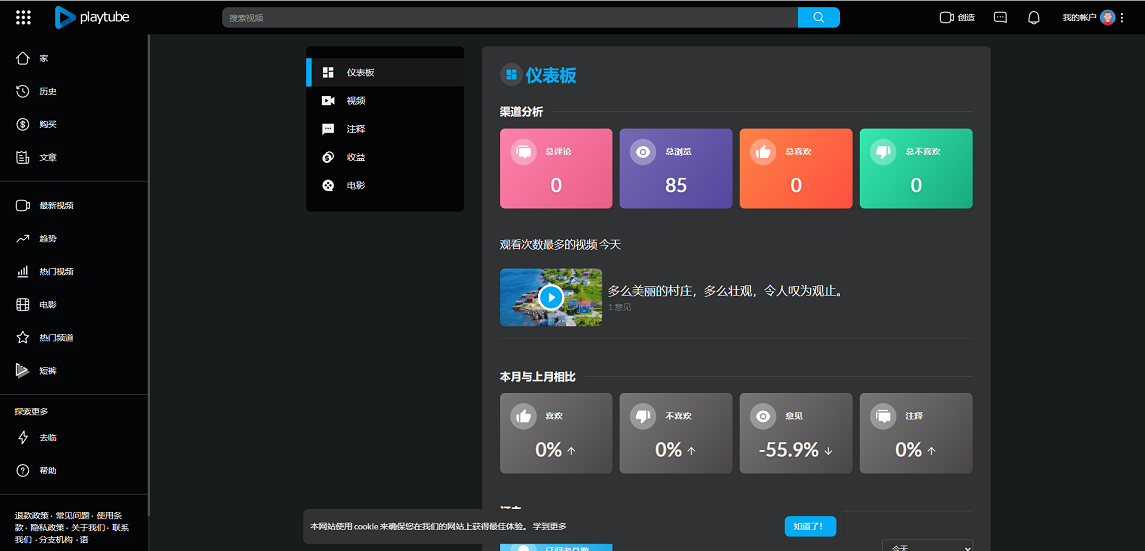The width and height of the screenshot is (1145, 551).
Task: Open the 今天 time range dropdown
Action: click(x=927, y=546)
